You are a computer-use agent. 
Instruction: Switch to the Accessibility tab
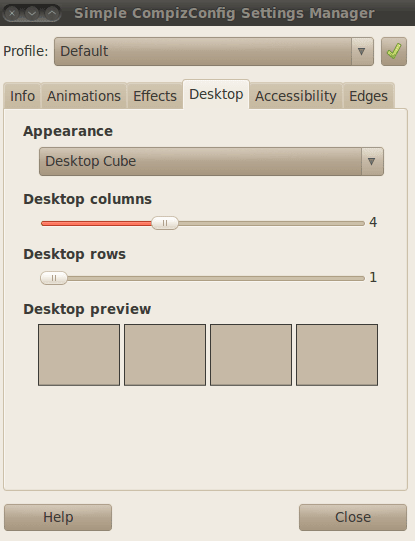coord(296,96)
